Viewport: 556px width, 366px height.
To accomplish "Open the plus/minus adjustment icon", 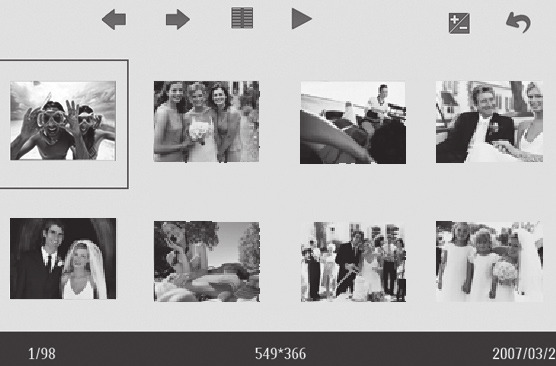I will point(459,24).
